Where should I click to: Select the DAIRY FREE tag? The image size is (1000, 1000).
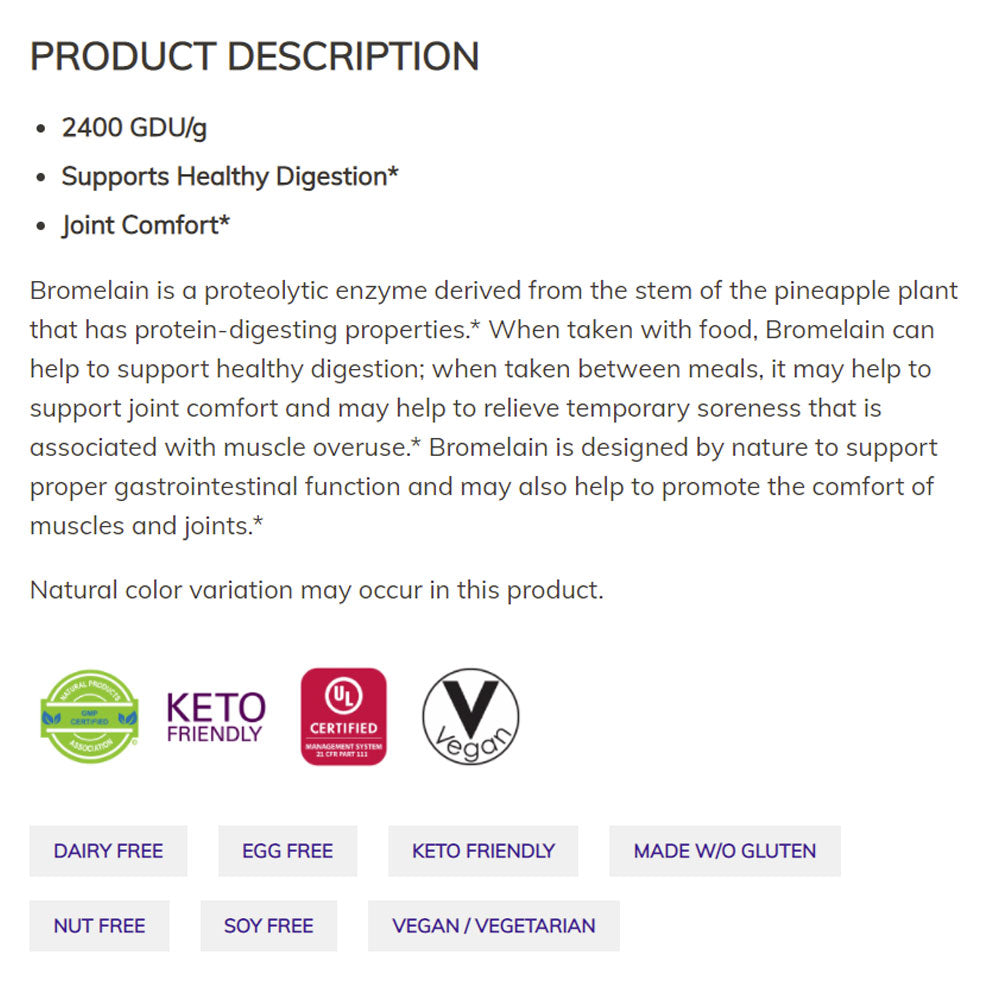108,851
